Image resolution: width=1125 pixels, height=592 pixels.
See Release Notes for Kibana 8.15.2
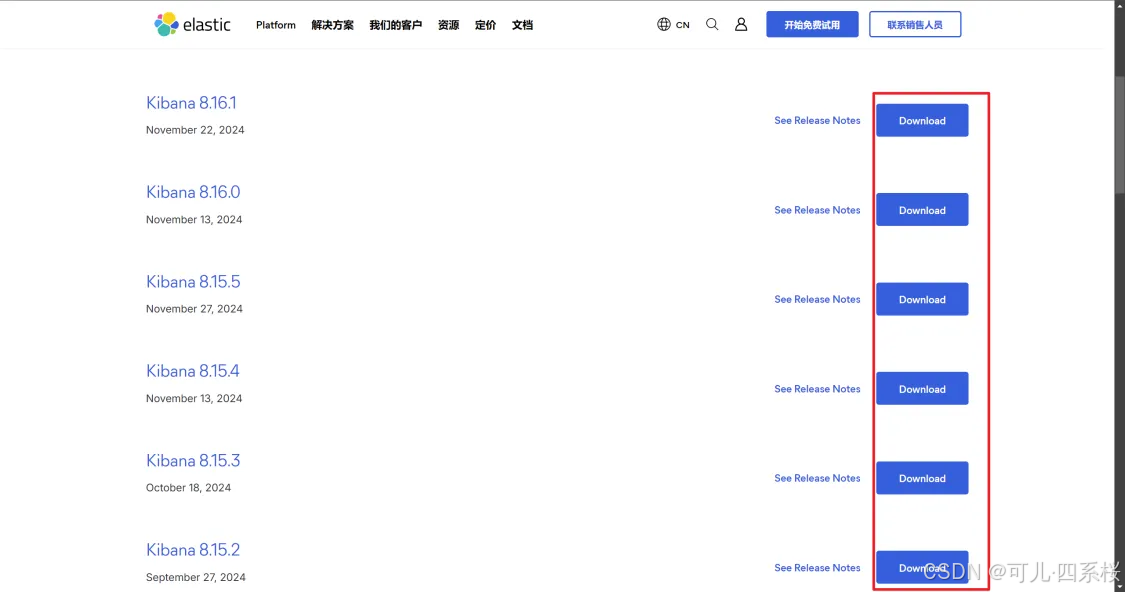817,567
